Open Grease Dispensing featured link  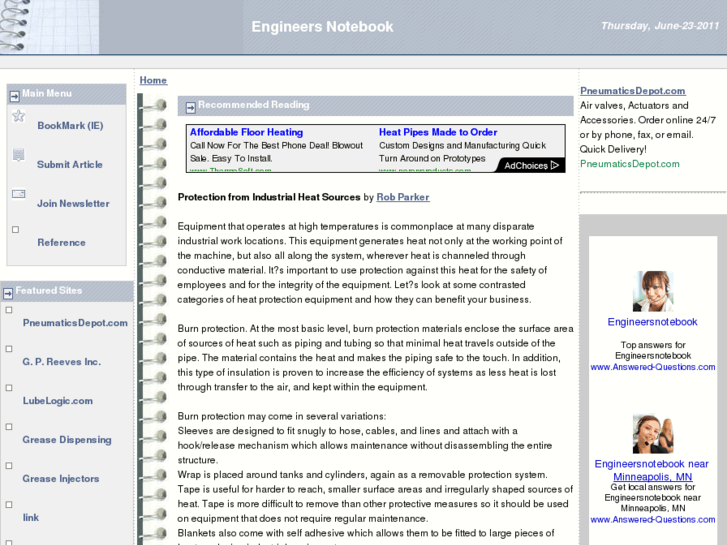[x=67, y=440]
